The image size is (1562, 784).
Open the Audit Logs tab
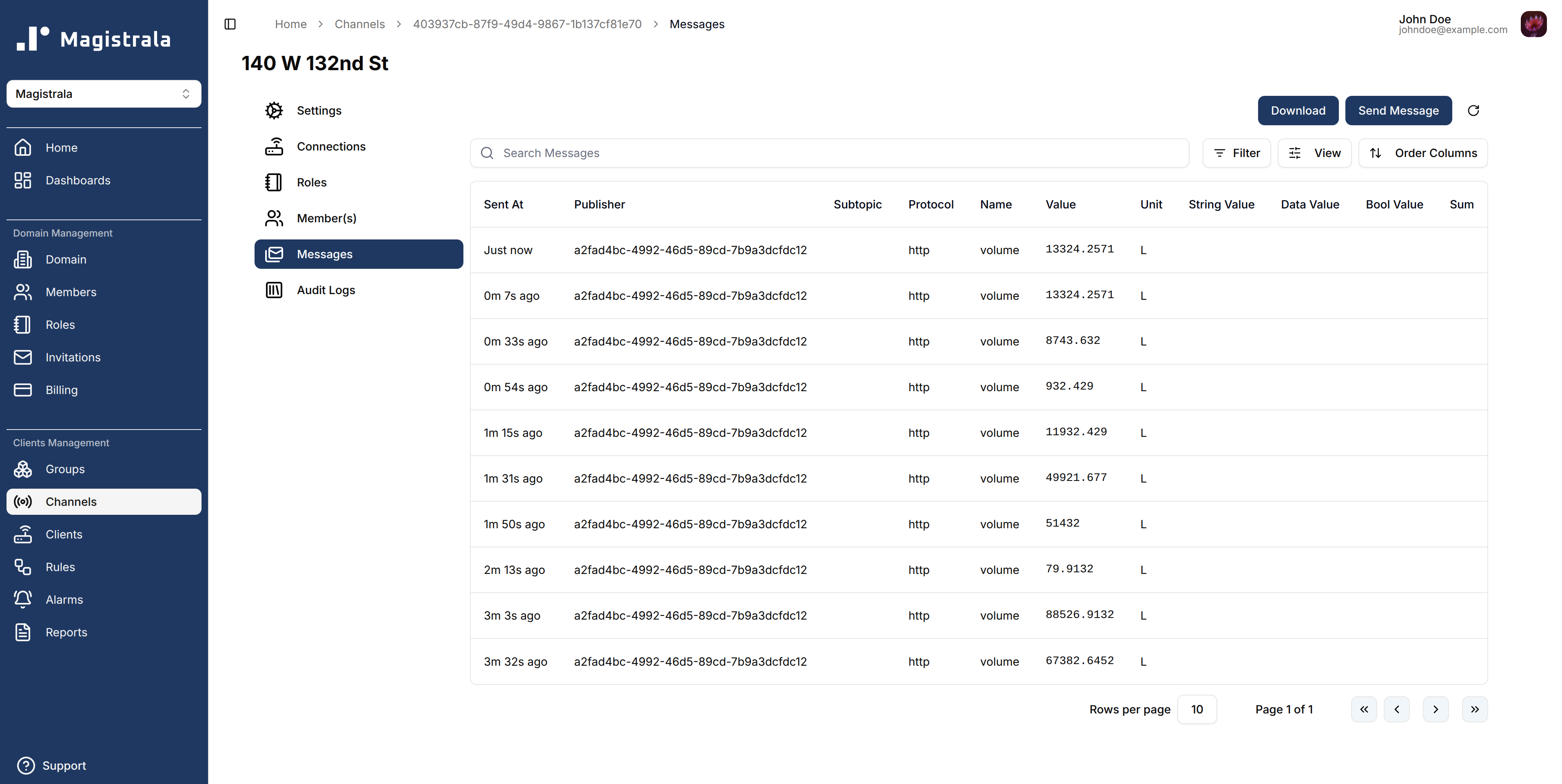coord(326,290)
